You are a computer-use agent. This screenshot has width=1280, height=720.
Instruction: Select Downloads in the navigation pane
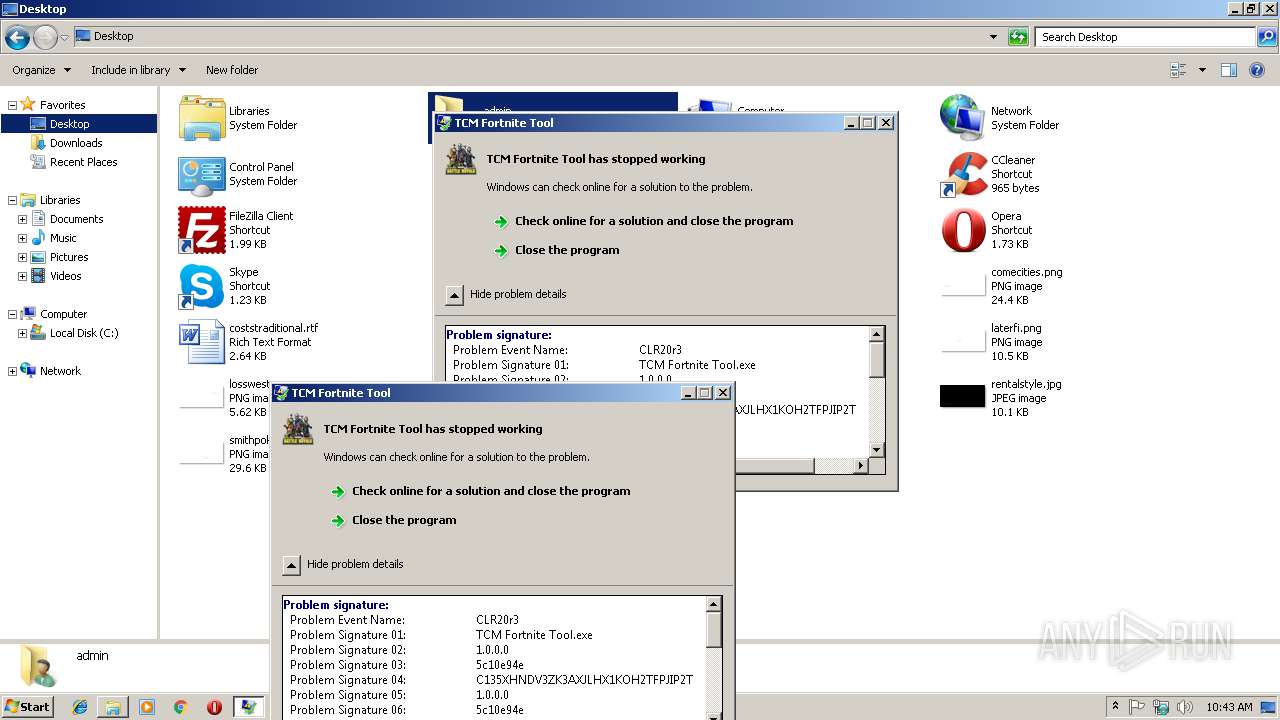click(x=76, y=143)
